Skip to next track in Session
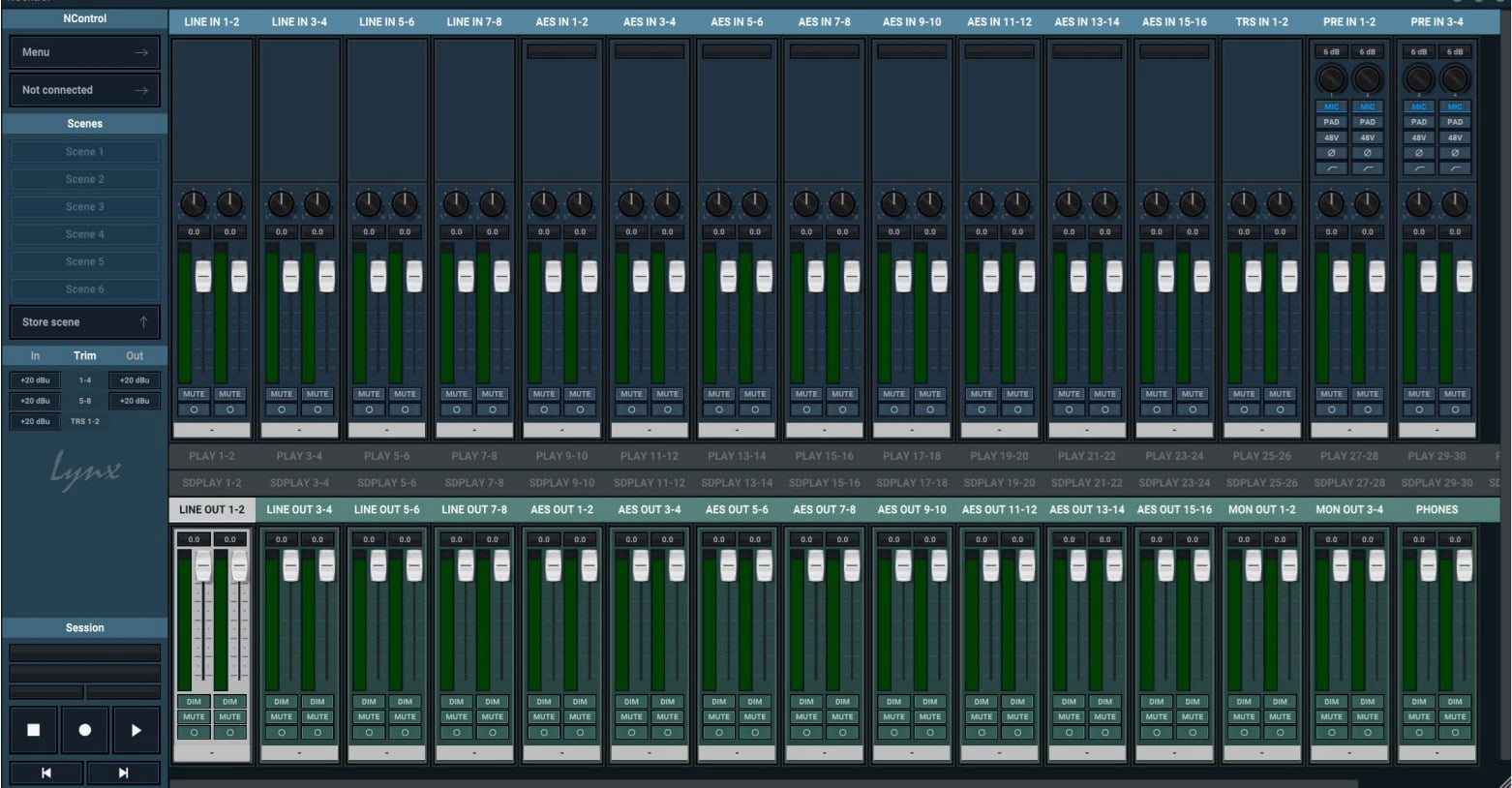Viewport: 1512px width, 788px height. [x=123, y=773]
